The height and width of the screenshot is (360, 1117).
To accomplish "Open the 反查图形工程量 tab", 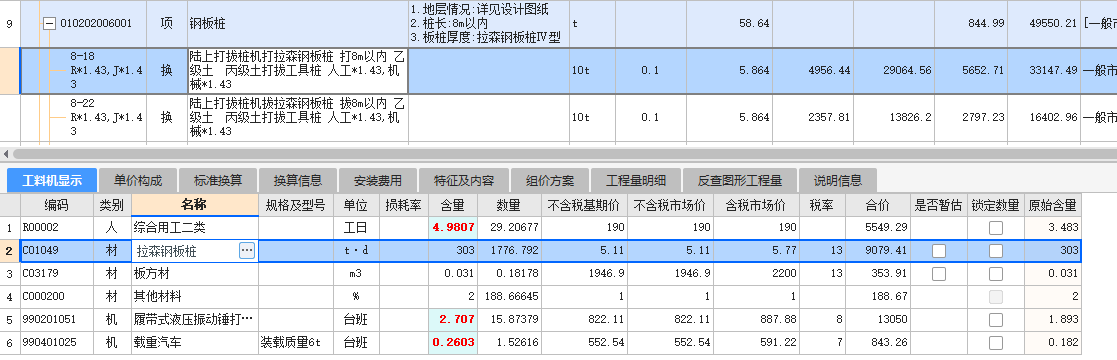I will (739, 180).
